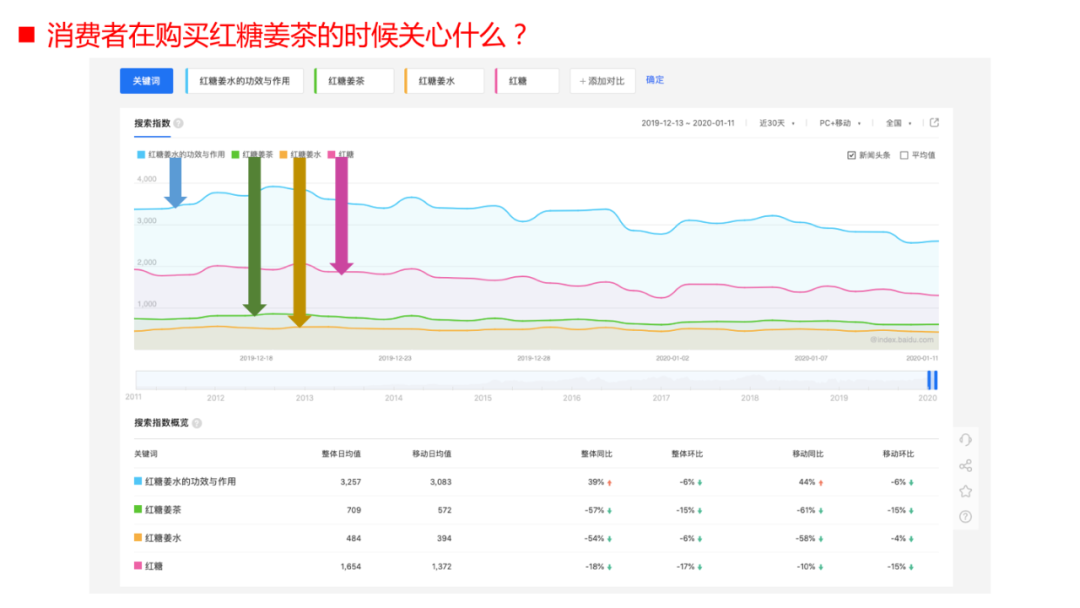The image size is (1080, 608).
Task: Select the 搜索指数 tab heading
Action: pos(152,124)
